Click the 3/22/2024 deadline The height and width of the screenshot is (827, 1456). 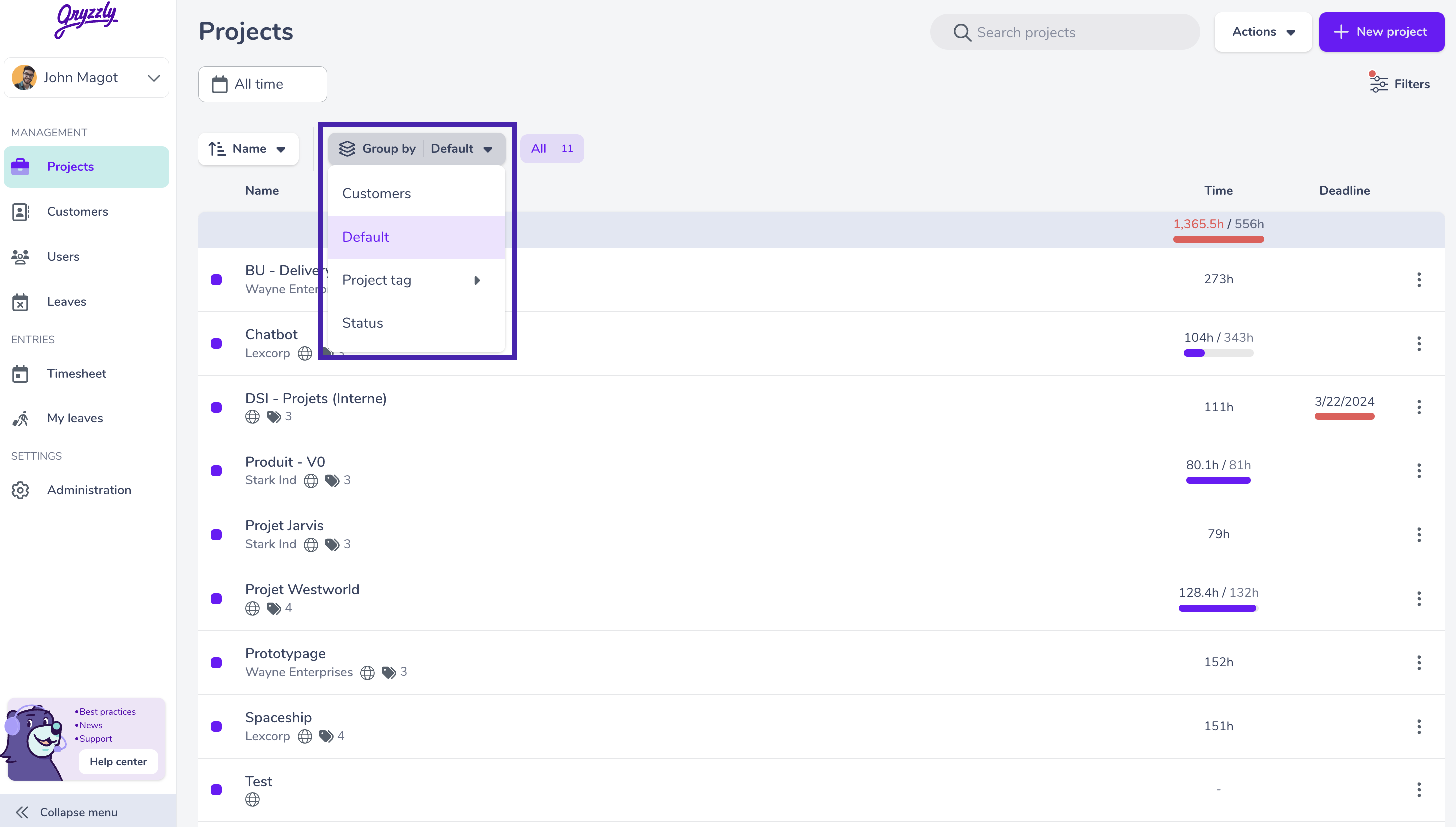pos(1344,402)
